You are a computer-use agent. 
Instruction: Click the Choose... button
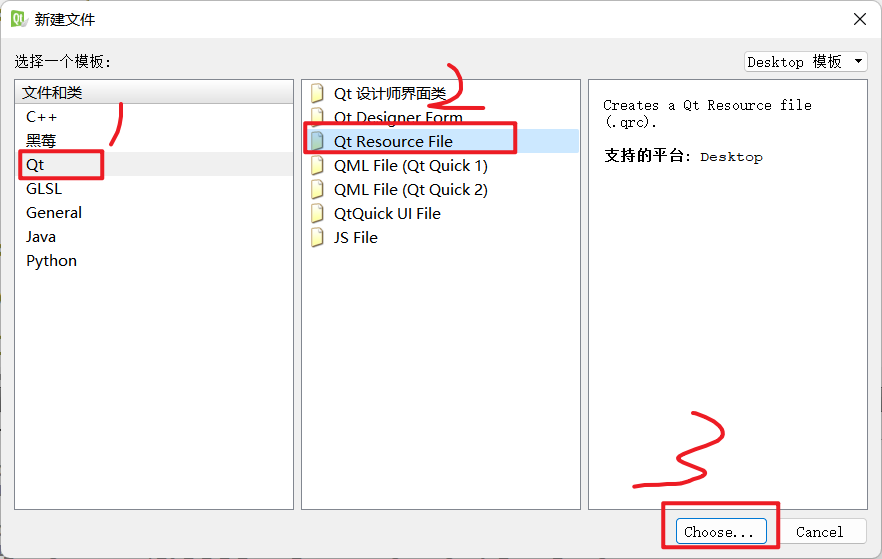pyautogui.click(x=721, y=531)
